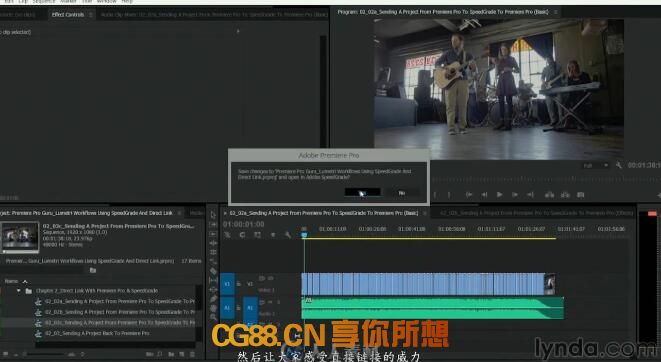Screen dimensions: 661x362
Task: Click the No button in save dialog
Action: pyautogui.click(x=402, y=193)
